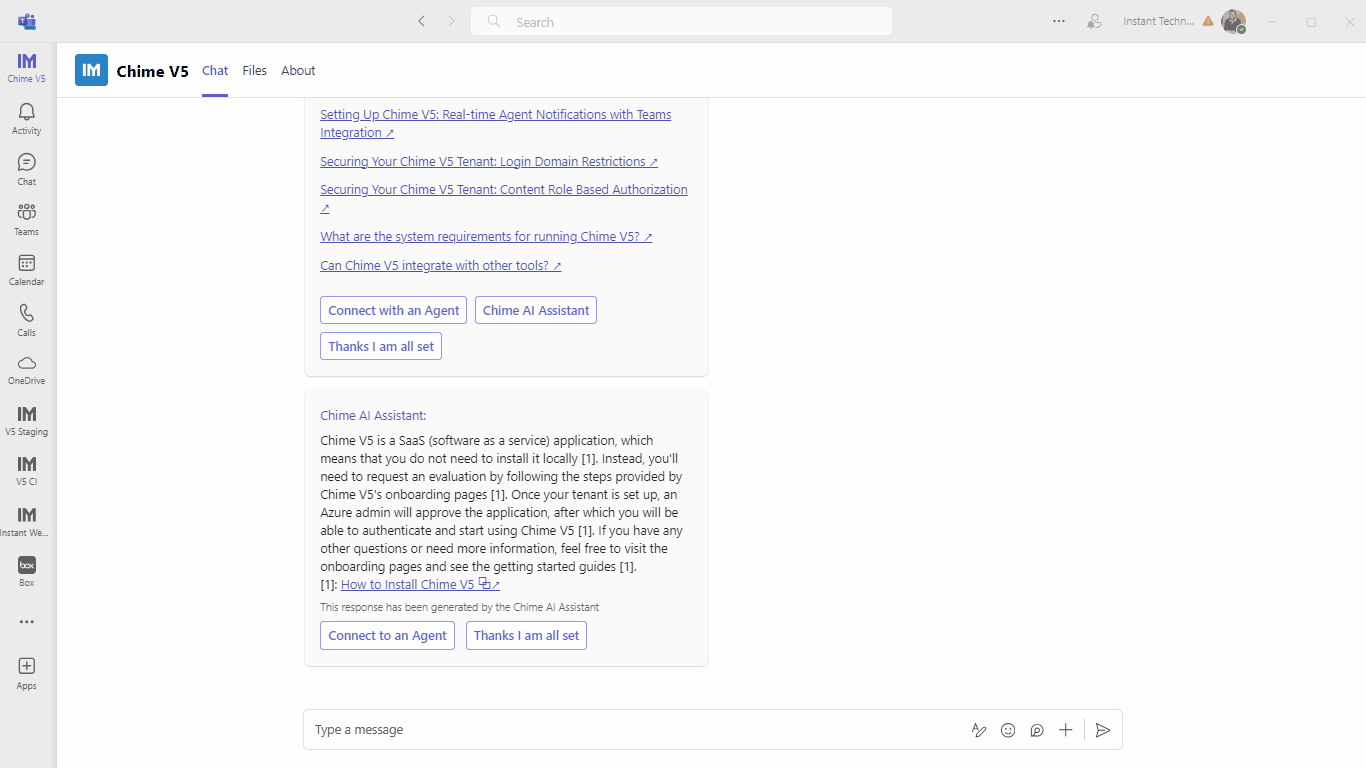Open the message format options icon
Viewport: 1366px width, 768px height.
coord(979,730)
